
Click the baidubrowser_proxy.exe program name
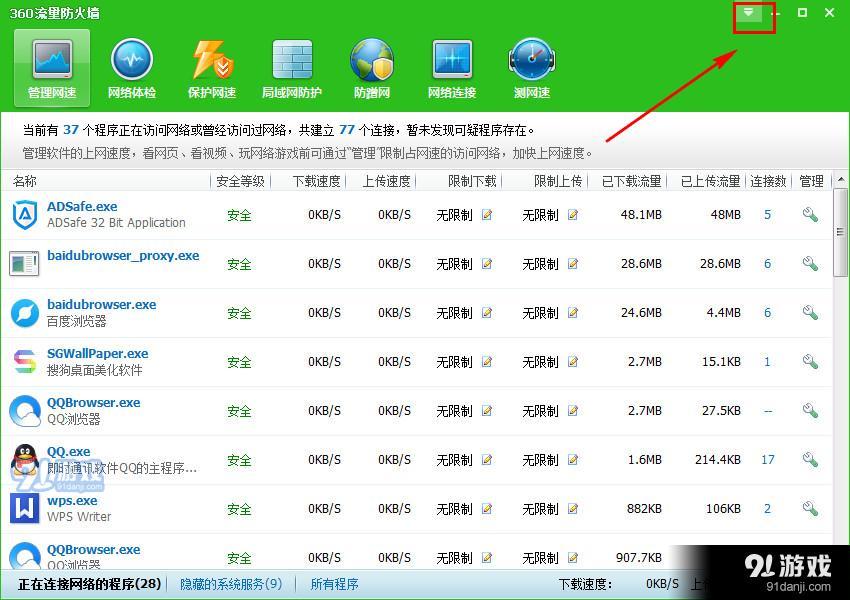click(123, 256)
